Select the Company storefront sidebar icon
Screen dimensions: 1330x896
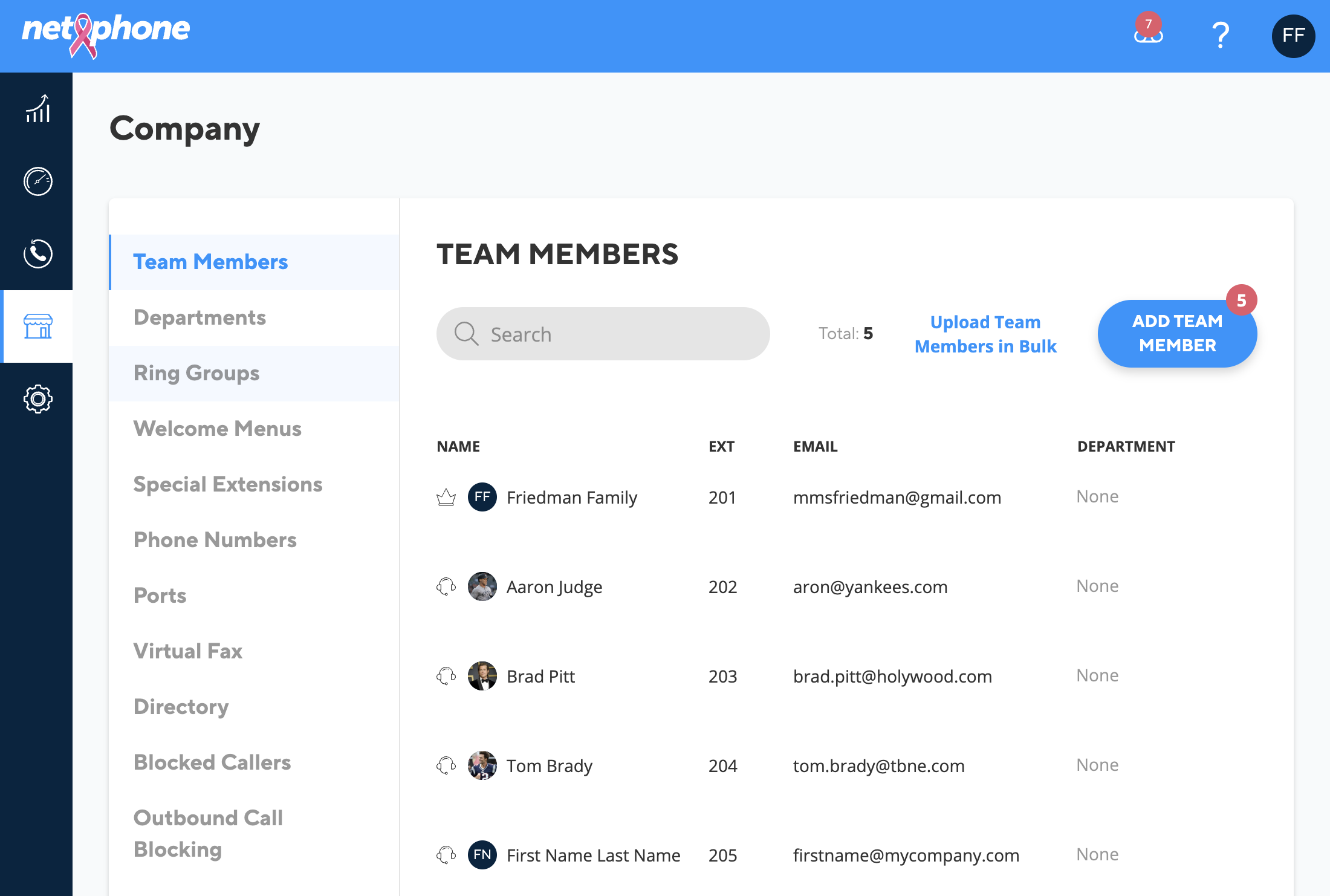(x=37, y=326)
